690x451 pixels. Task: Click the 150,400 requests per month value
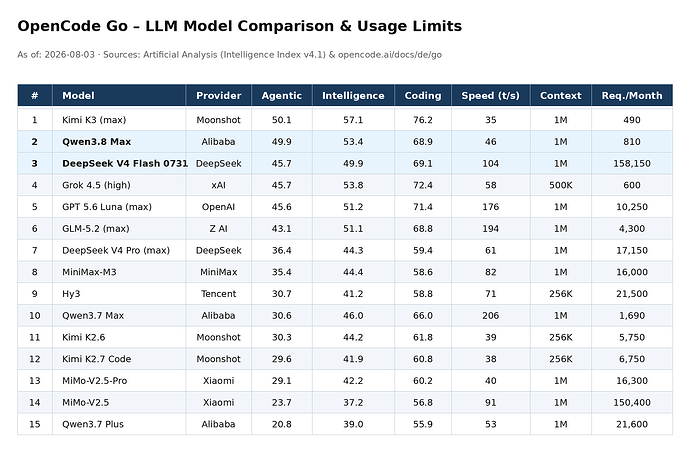tap(631, 402)
